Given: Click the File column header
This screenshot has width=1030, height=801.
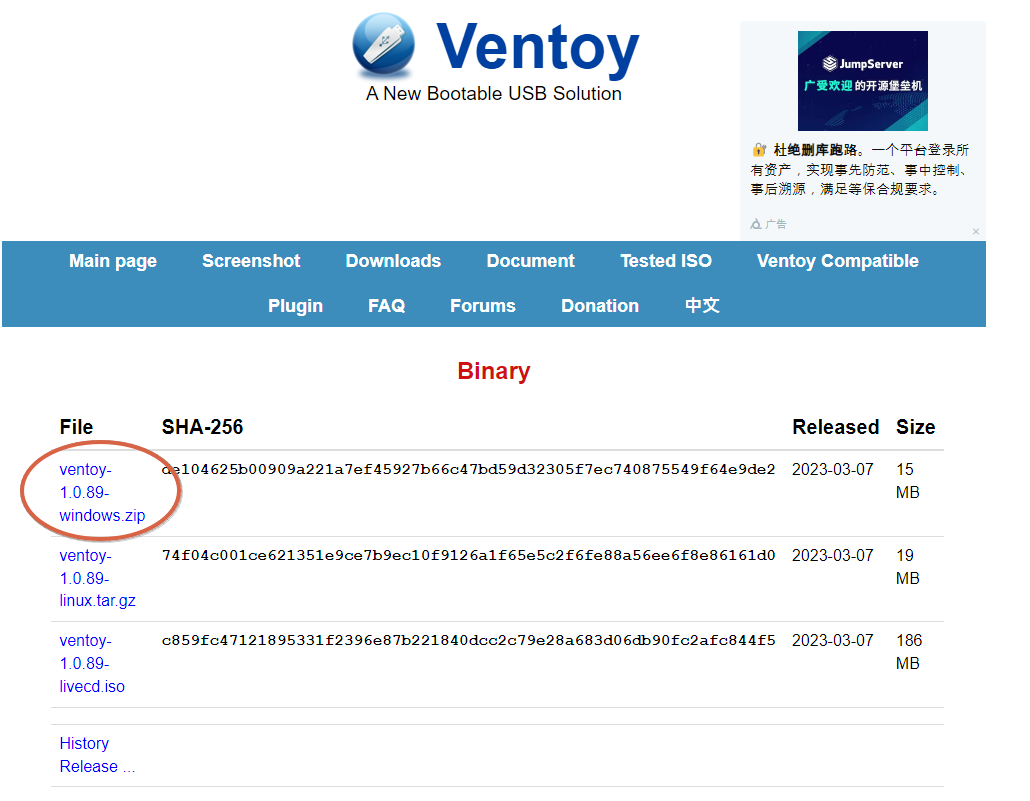Looking at the screenshot, I should 76,427.
